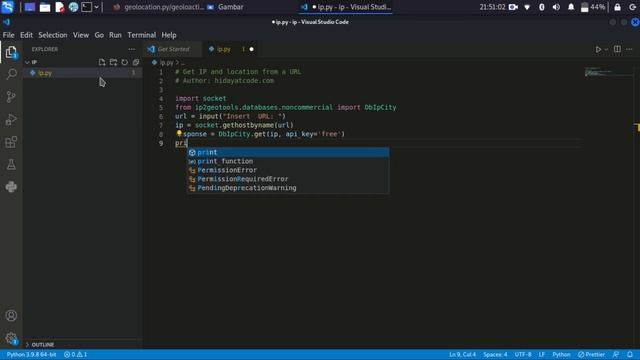Screen dimensions: 640x360
Task: Open editor more actions menu
Action: (629, 49)
